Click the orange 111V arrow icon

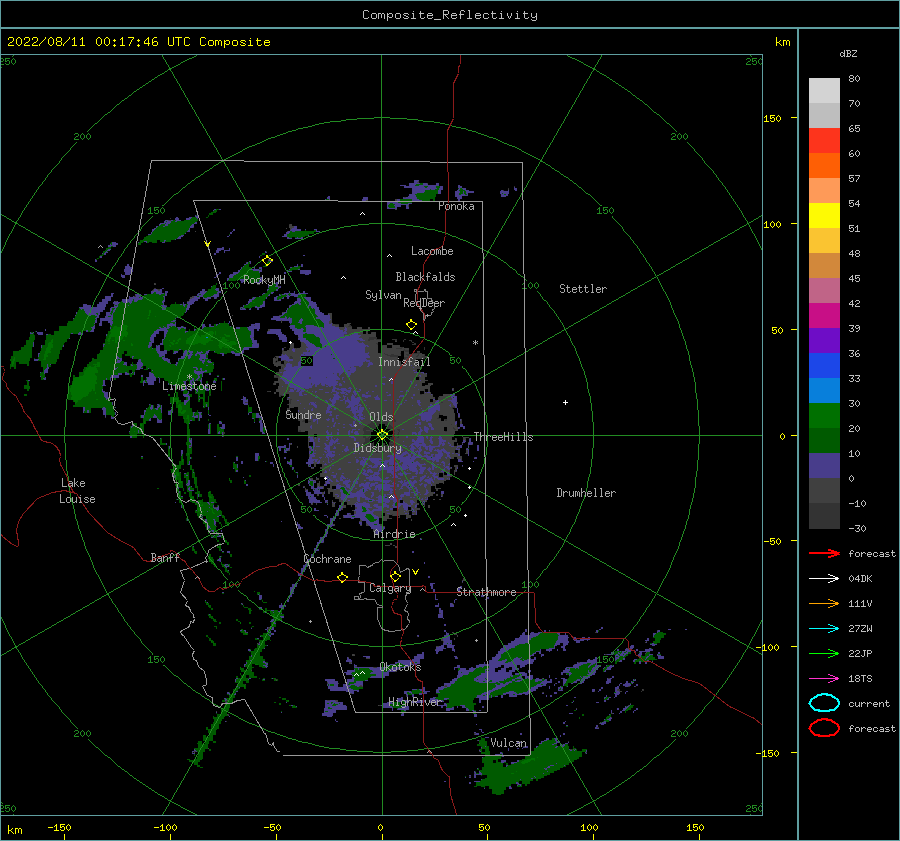pyautogui.click(x=824, y=603)
